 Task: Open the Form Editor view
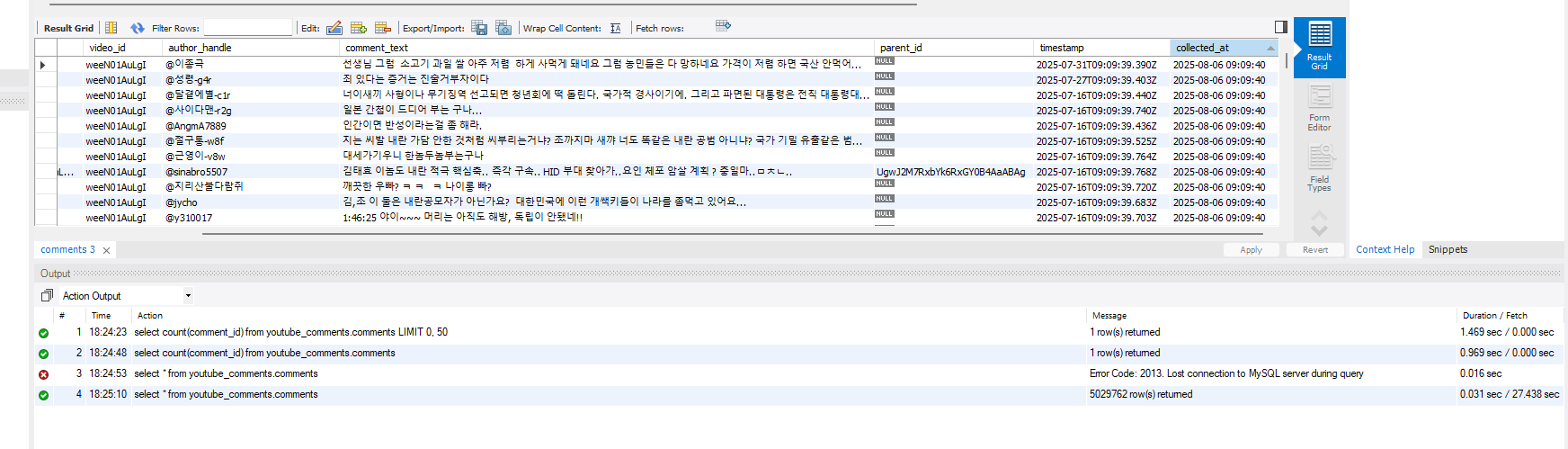coord(1319,108)
